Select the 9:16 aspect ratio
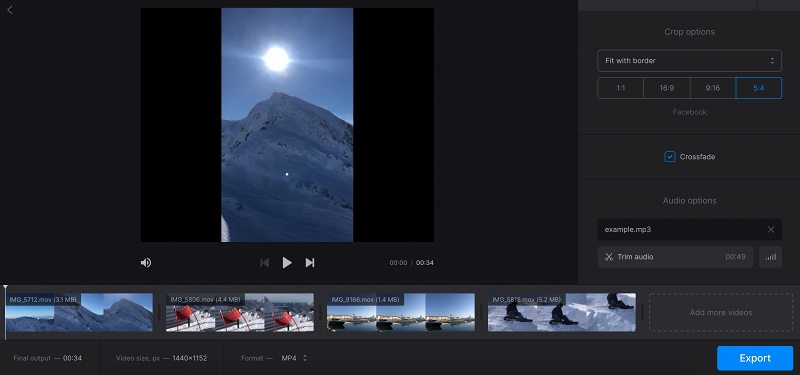Image resolution: width=800 pixels, height=375 pixels. click(713, 88)
